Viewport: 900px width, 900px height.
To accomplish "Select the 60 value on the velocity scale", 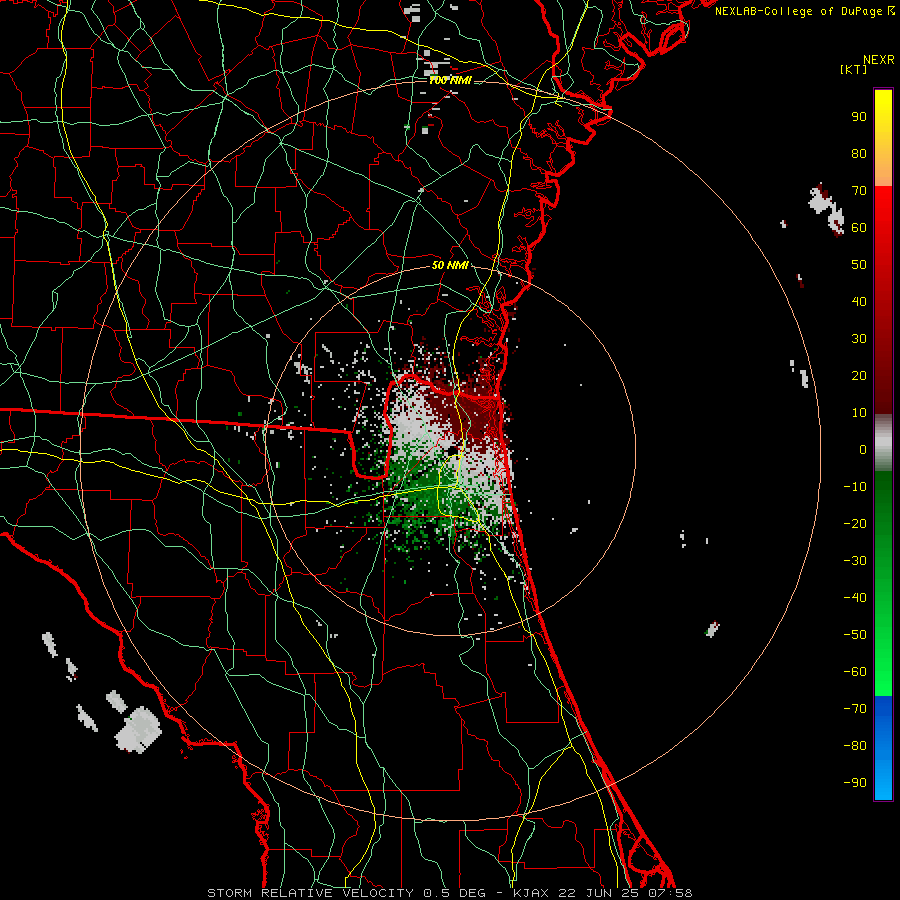I will [x=859, y=228].
